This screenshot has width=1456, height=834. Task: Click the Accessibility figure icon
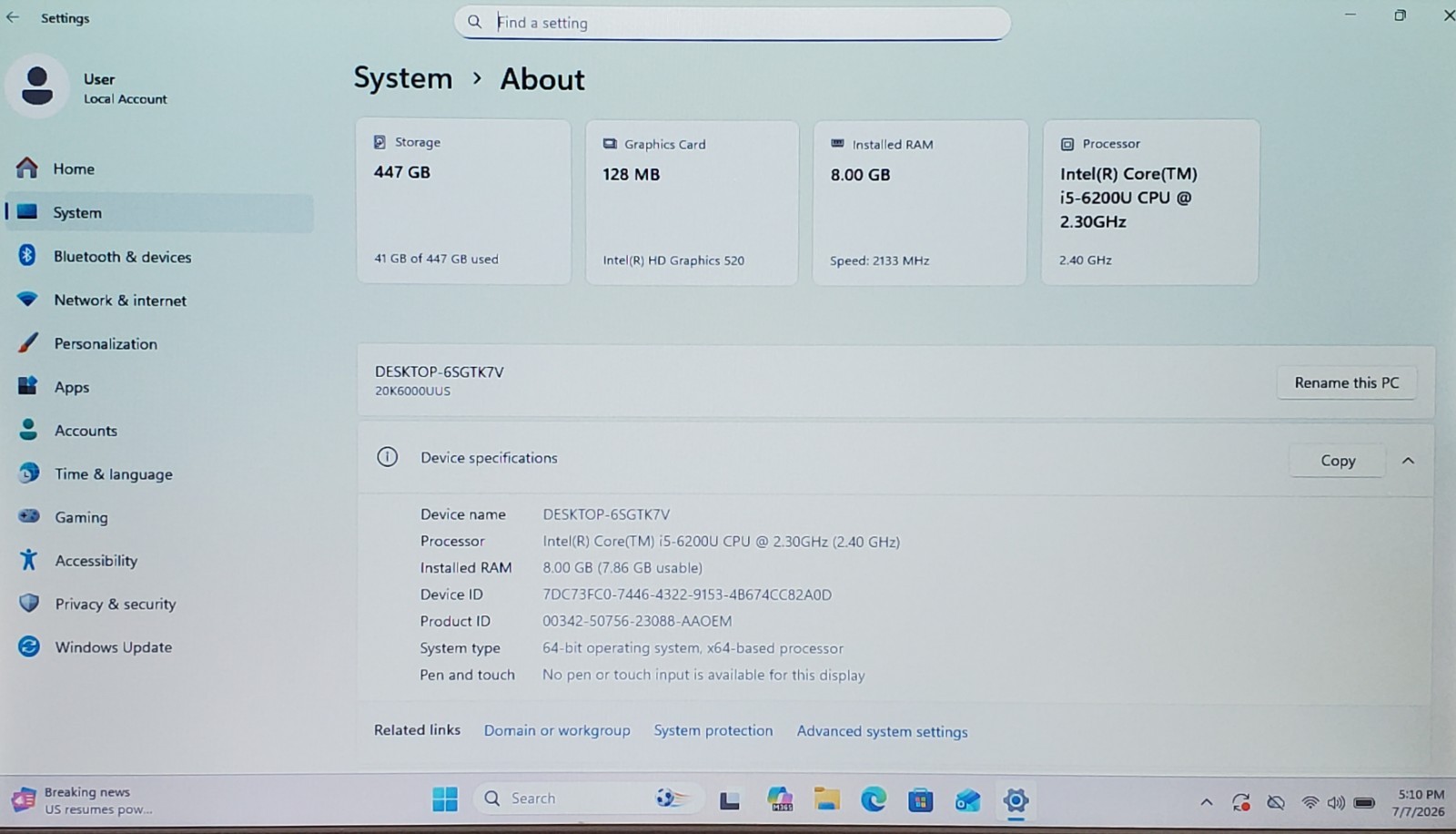(x=28, y=559)
